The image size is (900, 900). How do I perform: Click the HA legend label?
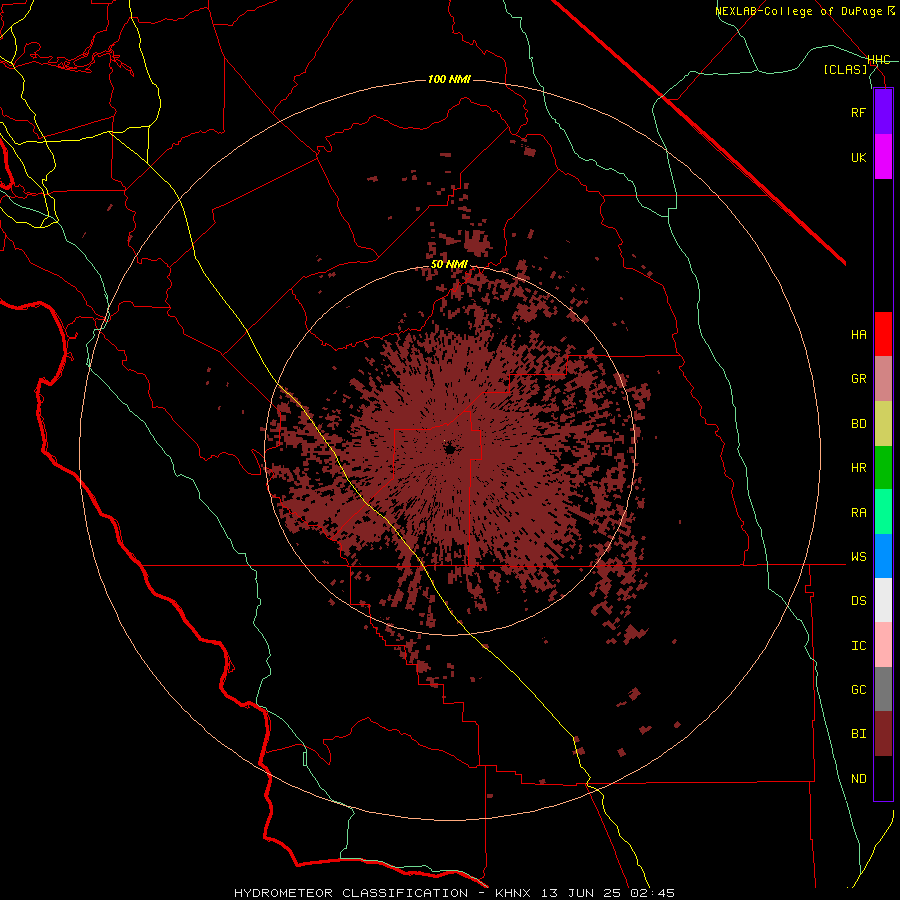(858, 335)
